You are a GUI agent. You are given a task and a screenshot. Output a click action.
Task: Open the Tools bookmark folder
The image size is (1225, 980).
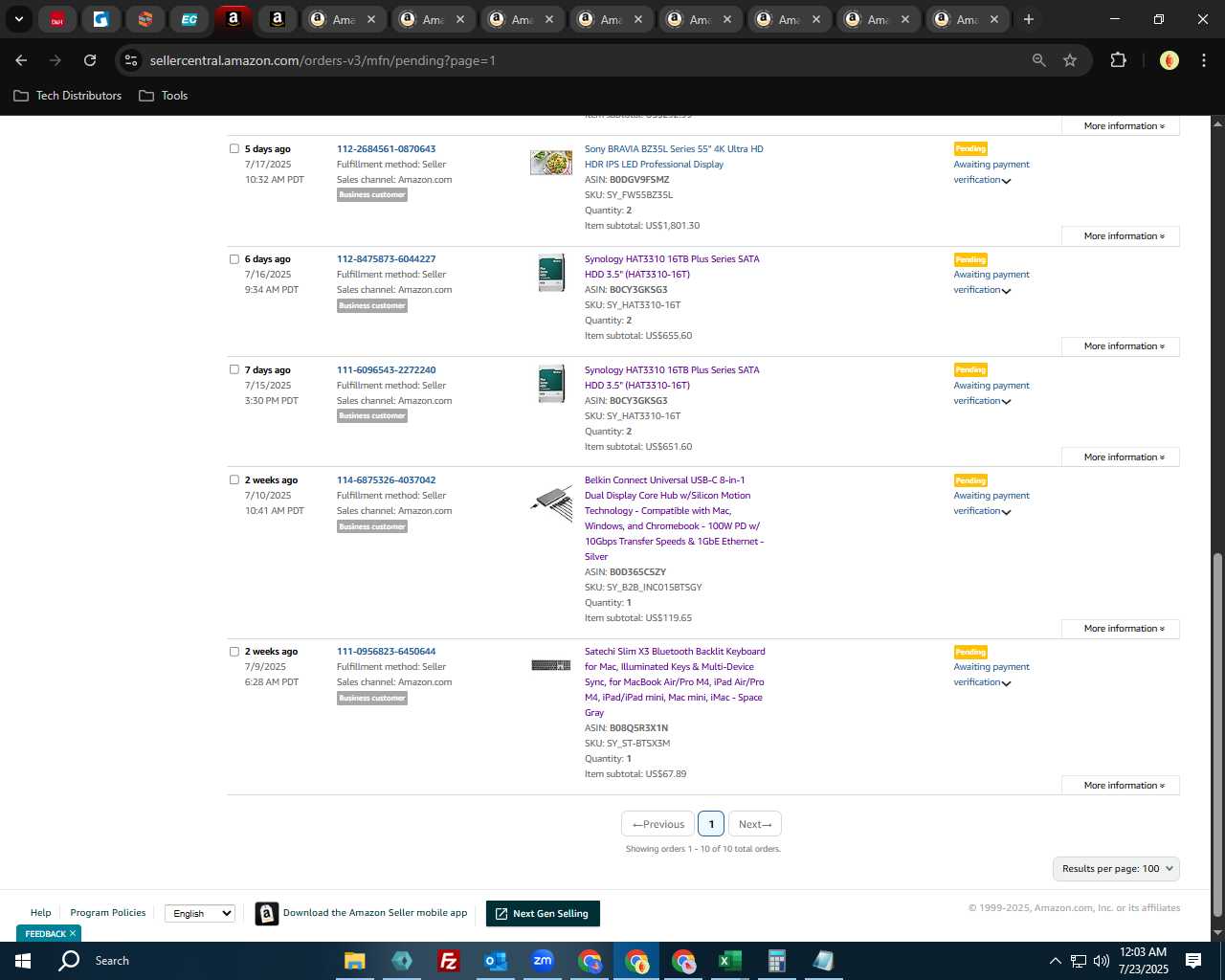(164, 96)
